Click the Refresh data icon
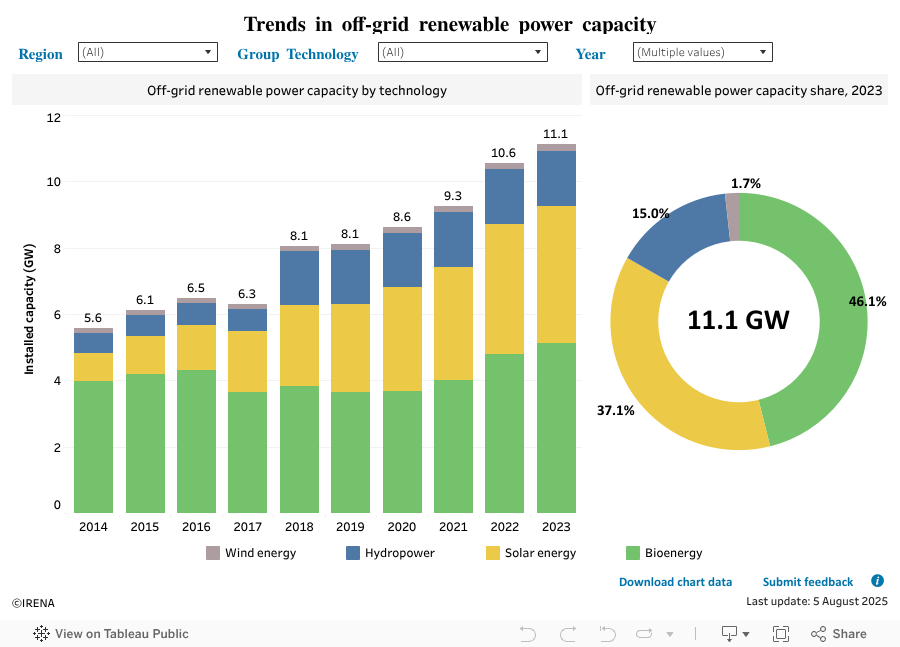This screenshot has height=647, width=900. (x=645, y=634)
